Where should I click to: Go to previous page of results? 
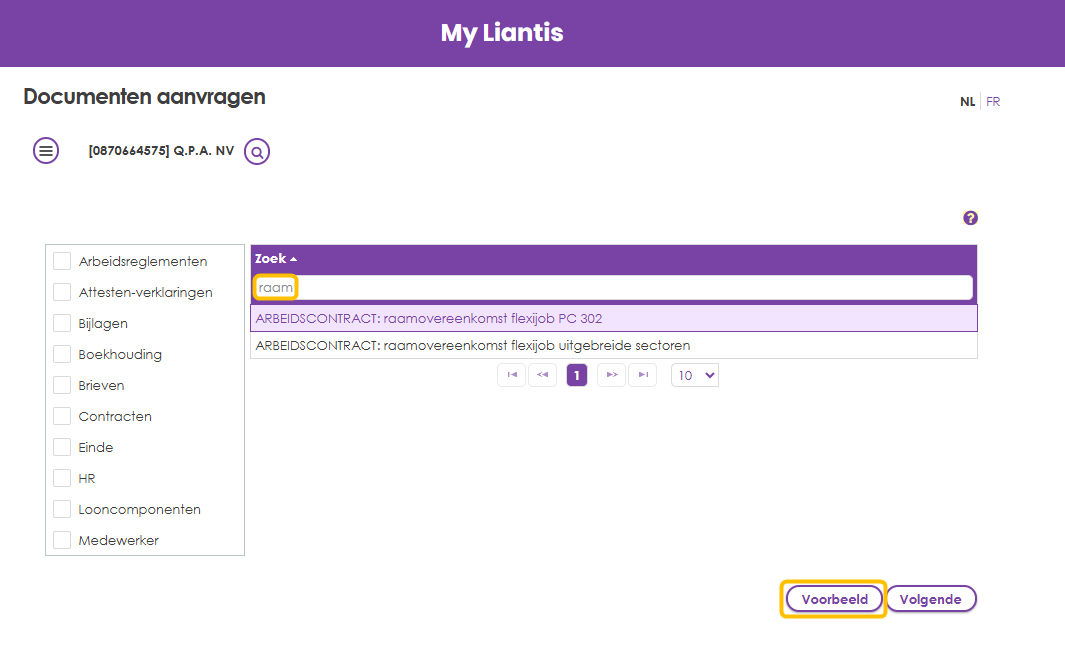point(543,375)
